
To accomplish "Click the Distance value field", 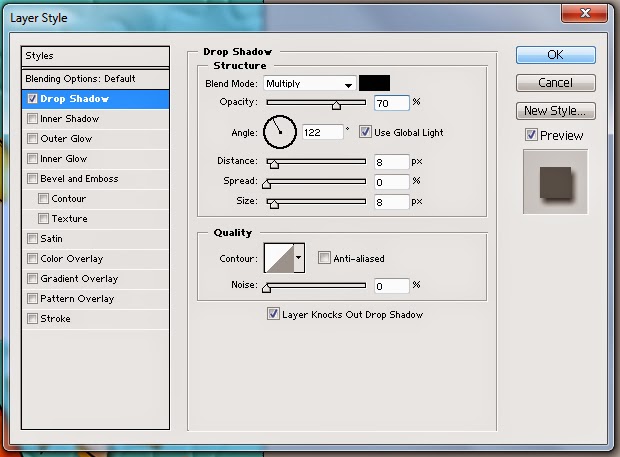I will [391, 162].
